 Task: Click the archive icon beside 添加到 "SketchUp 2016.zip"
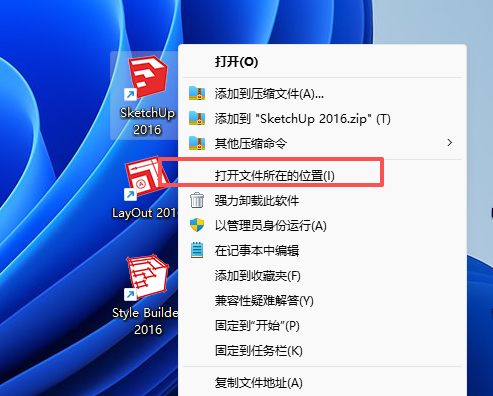(197, 118)
